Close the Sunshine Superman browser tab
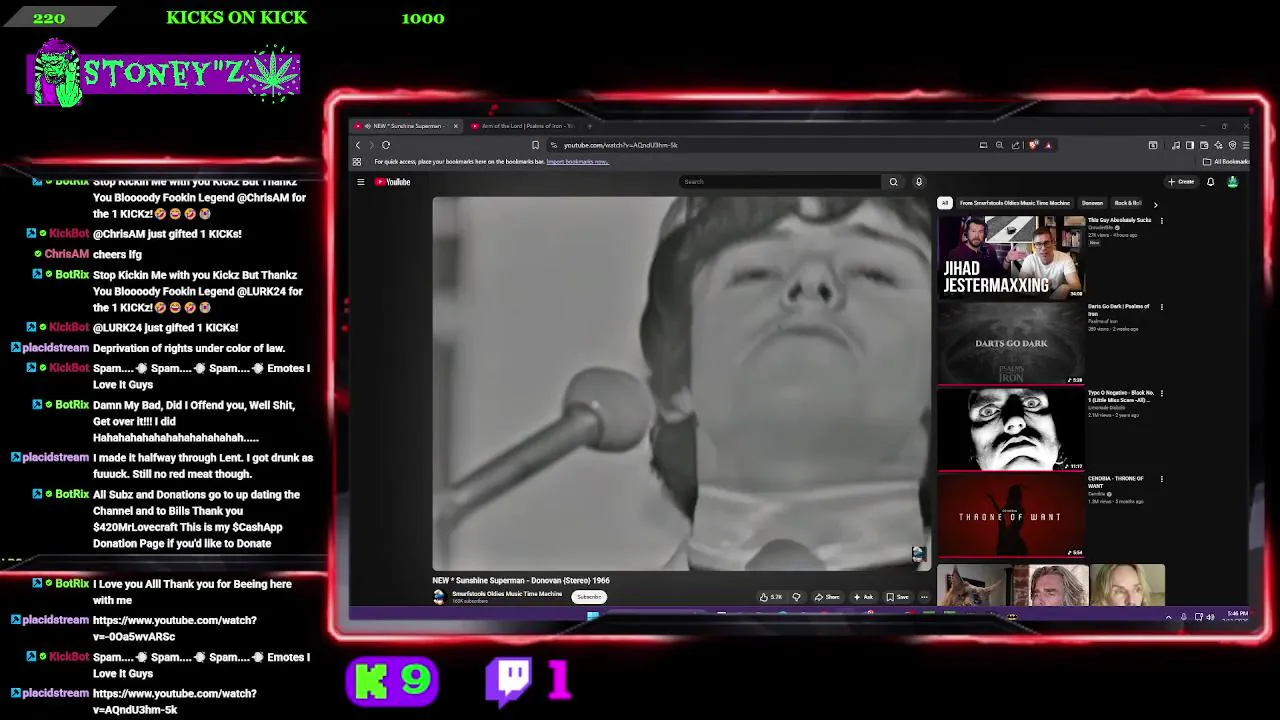This screenshot has width=1280, height=720. pyautogui.click(x=455, y=126)
